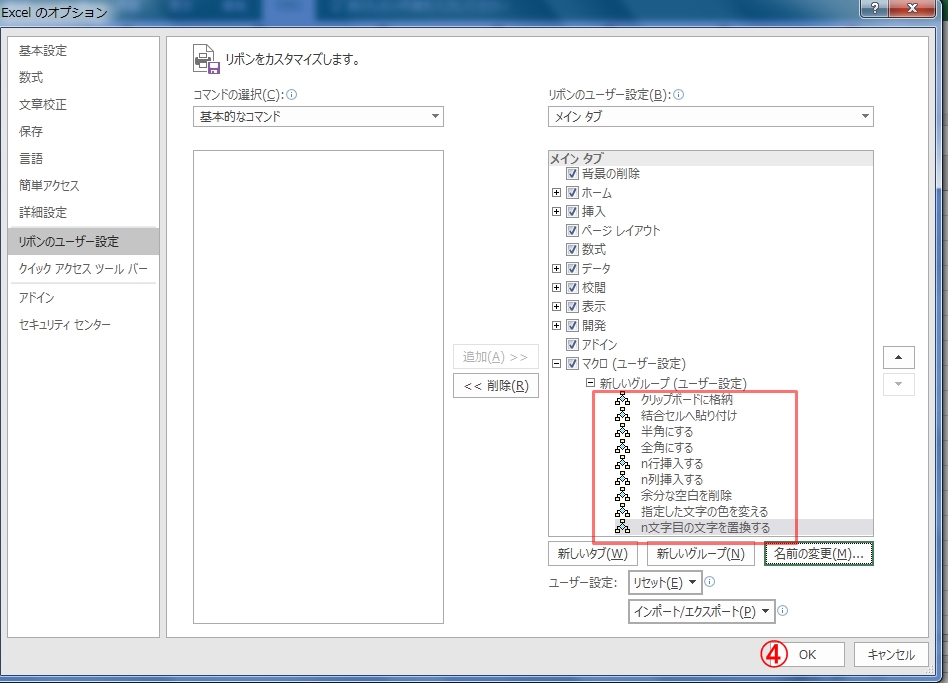Expand the データ tree node
Viewport: 948px width, 683px height.
click(x=556, y=268)
